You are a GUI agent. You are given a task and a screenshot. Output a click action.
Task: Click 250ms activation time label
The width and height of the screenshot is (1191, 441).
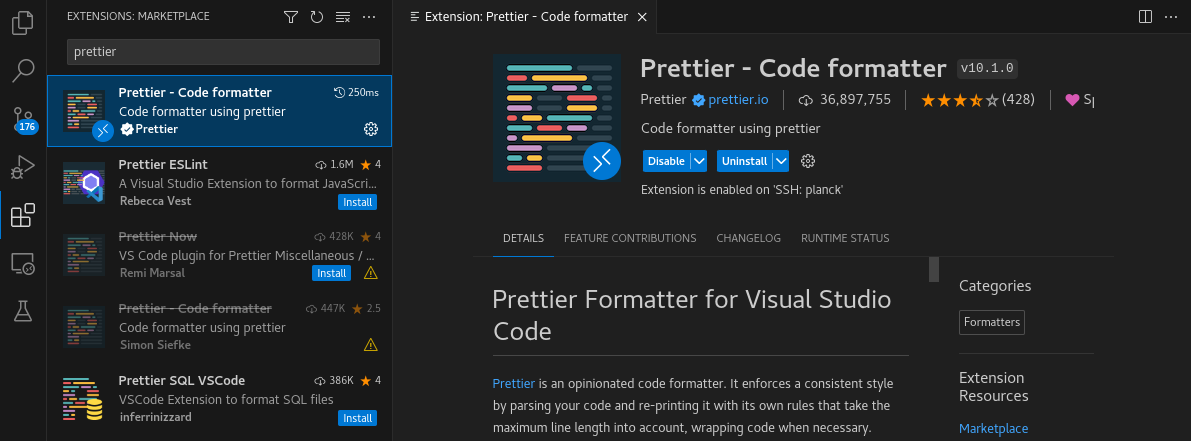(x=356, y=93)
